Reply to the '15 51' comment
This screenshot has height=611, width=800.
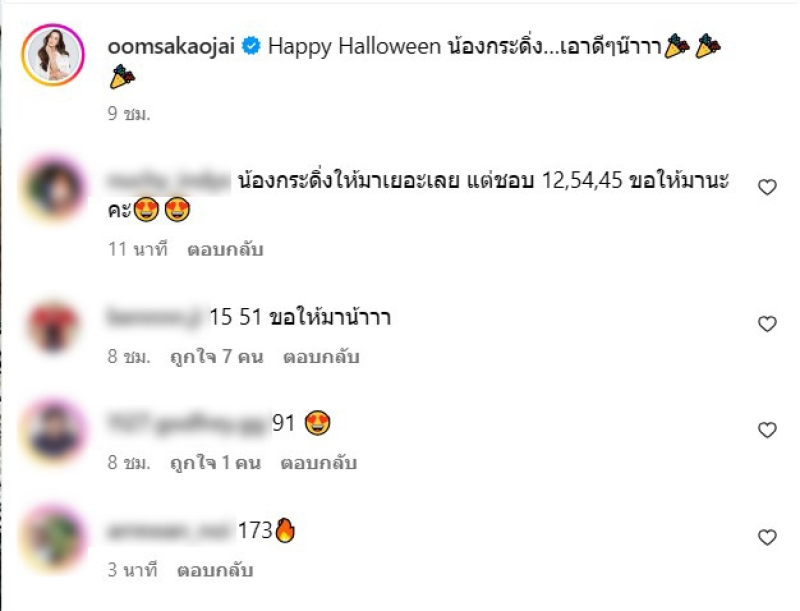pos(321,357)
